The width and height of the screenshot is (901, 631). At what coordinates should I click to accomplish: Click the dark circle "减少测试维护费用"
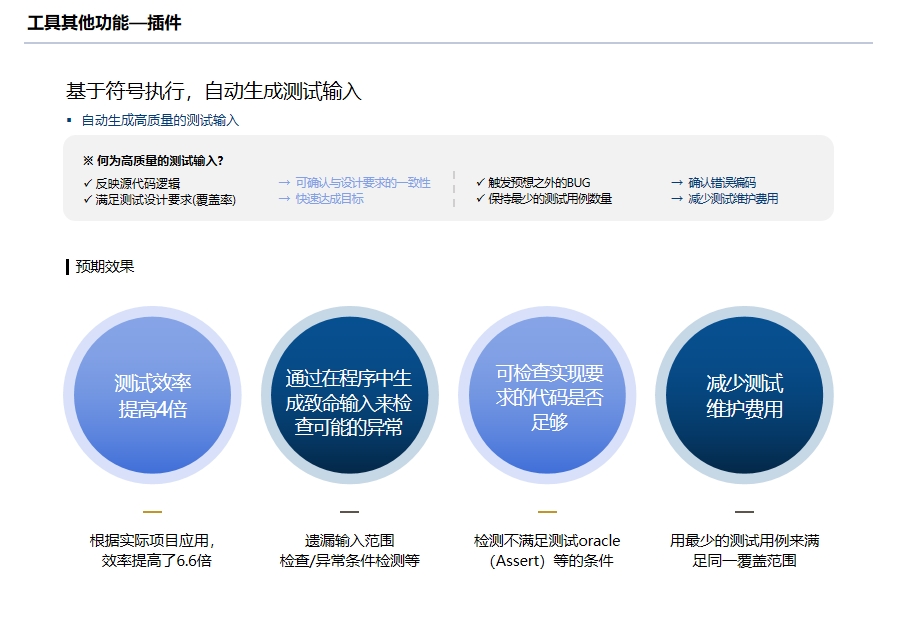[x=744, y=395]
